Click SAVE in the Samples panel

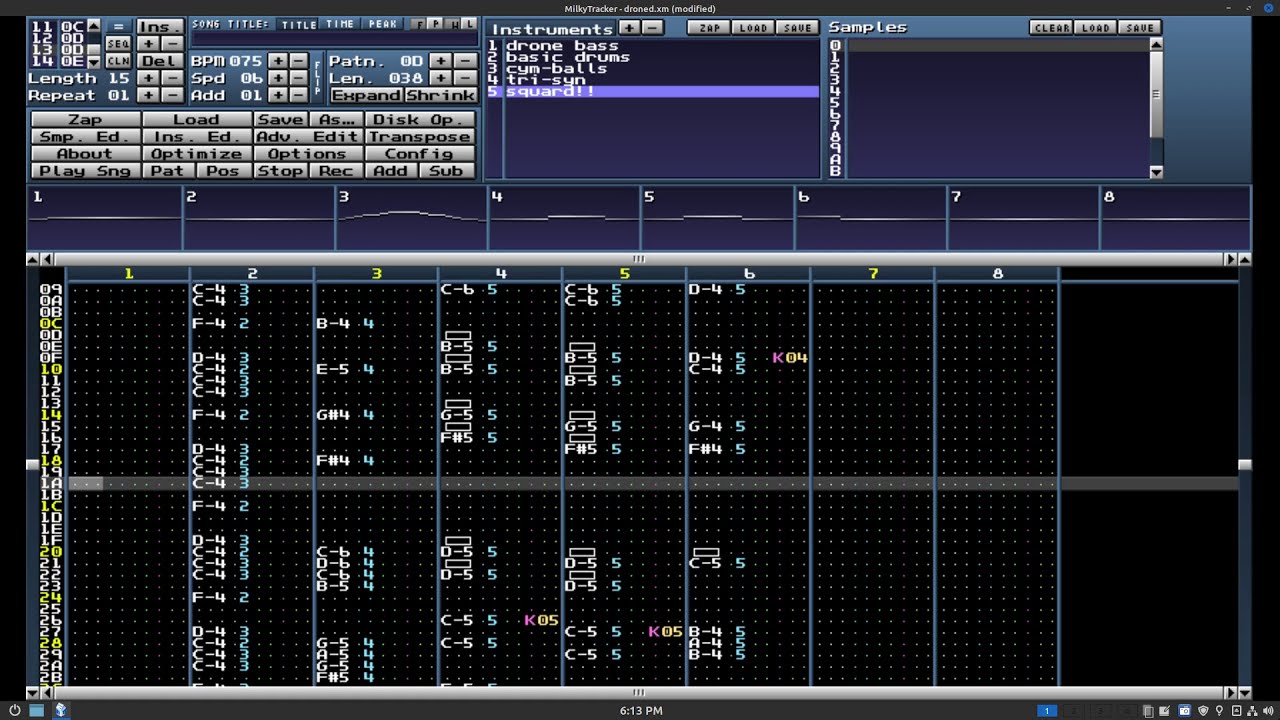pos(1140,28)
